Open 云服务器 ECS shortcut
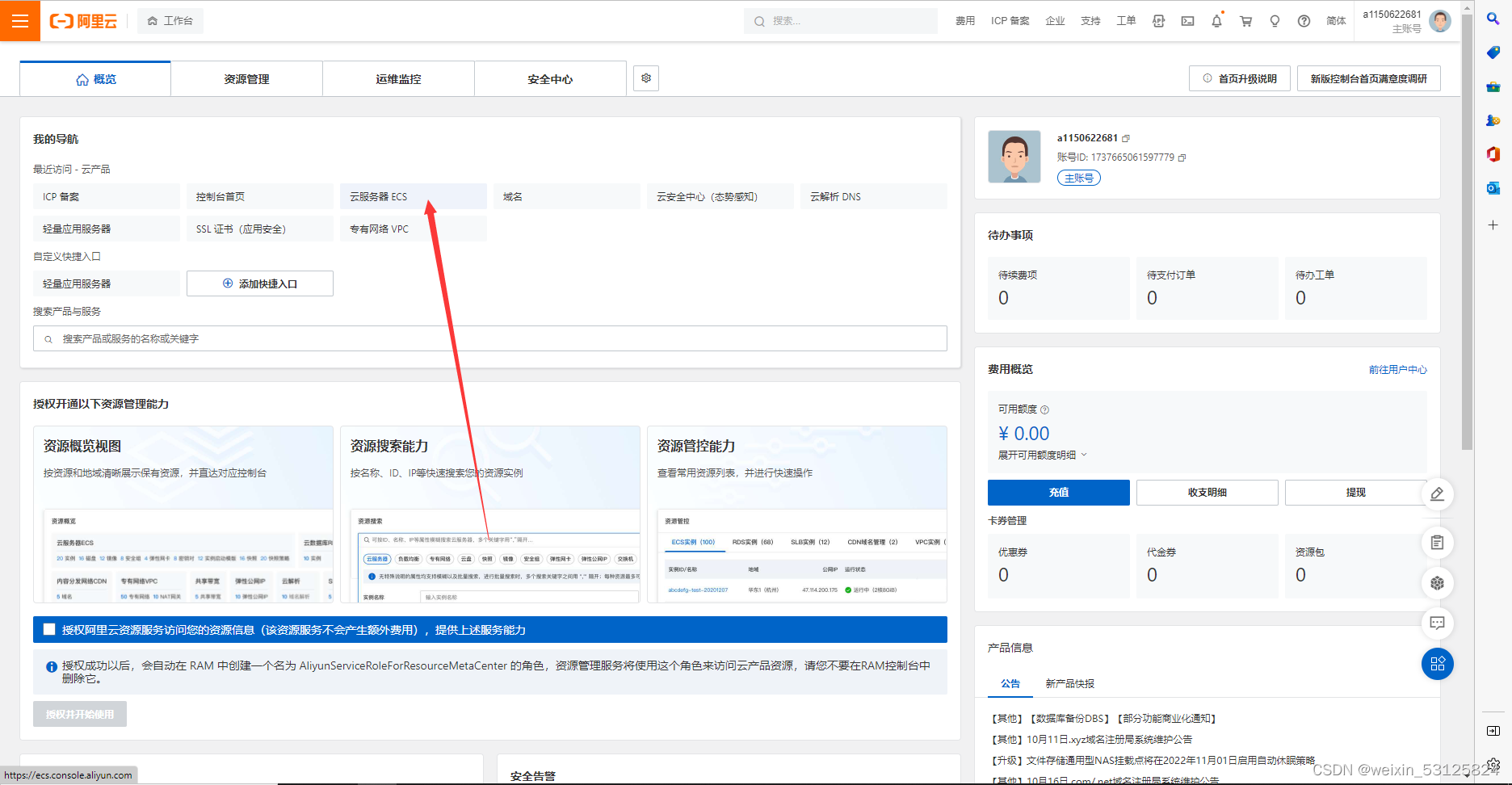Screen dimensions: 1512x785 (413, 196)
